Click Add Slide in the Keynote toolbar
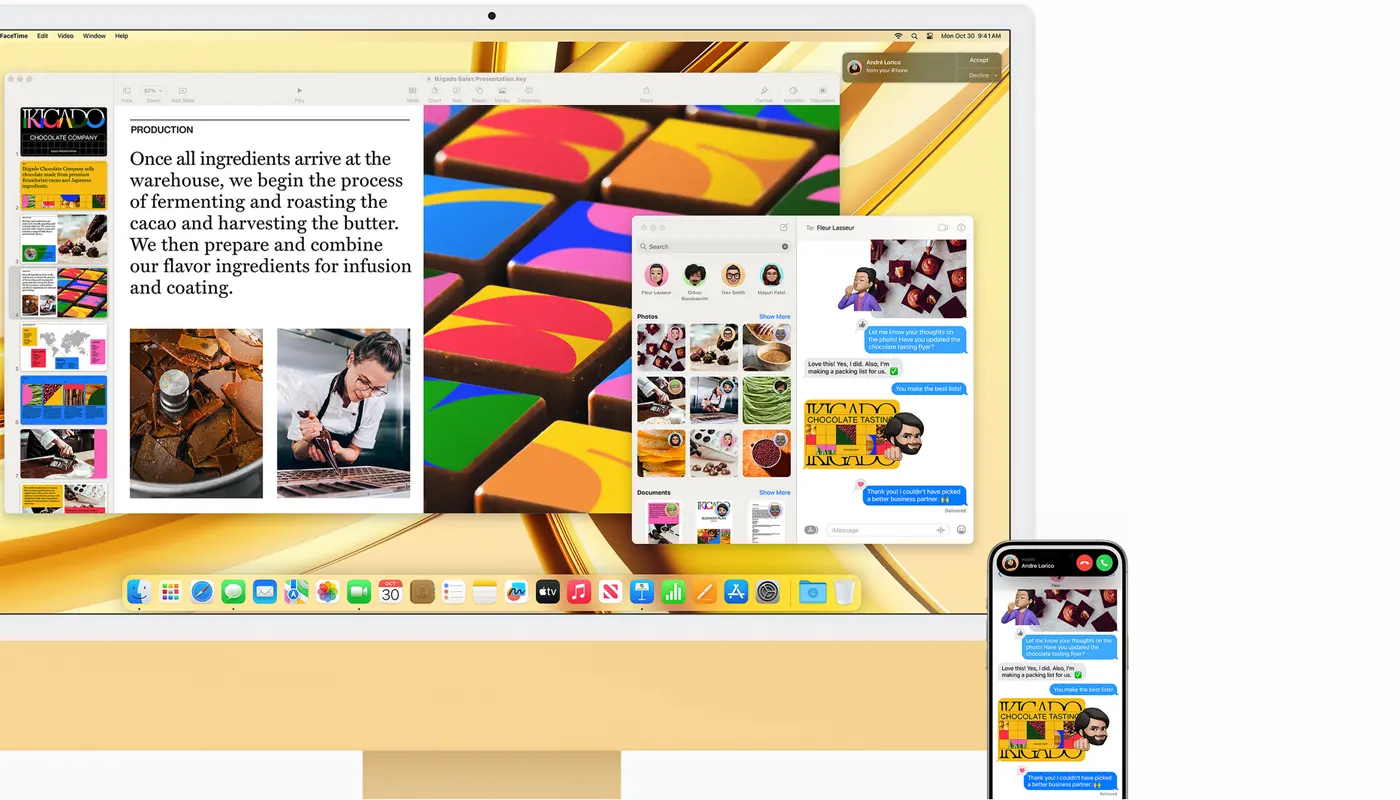Image resolution: width=1400 pixels, height=800 pixels. click(182, 94)
